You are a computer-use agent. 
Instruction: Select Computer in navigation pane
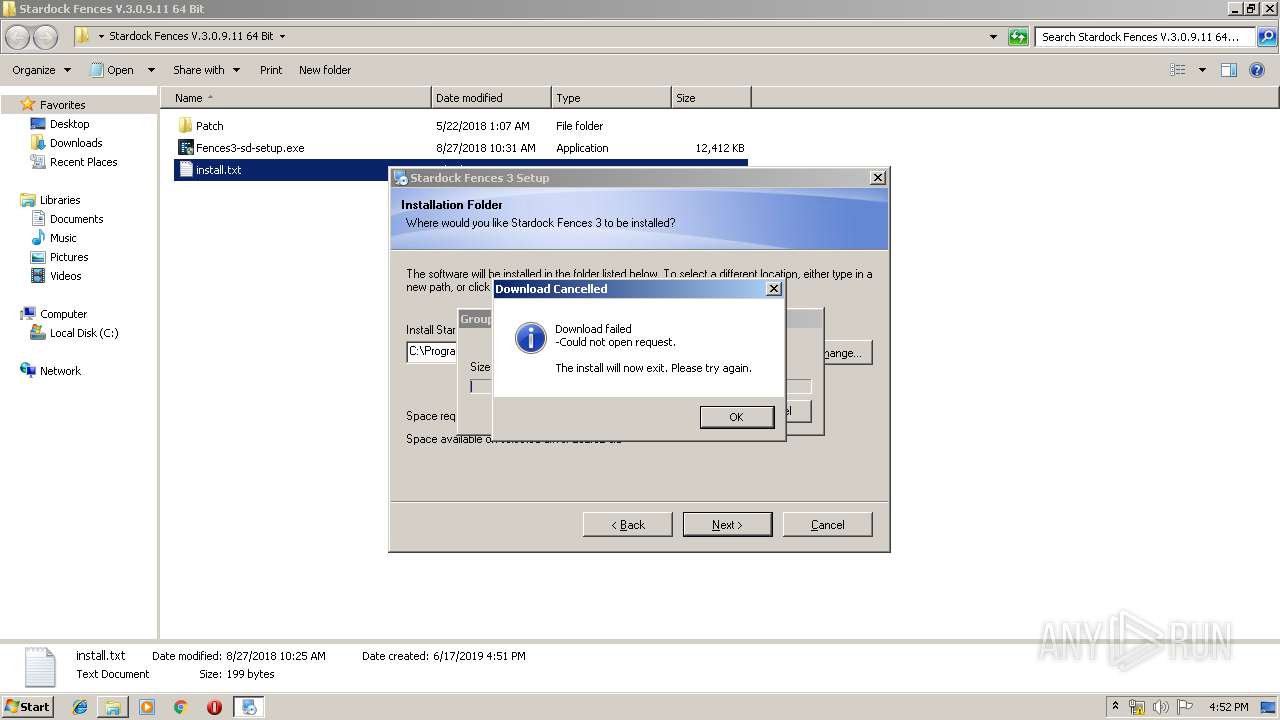pos(63,314)
